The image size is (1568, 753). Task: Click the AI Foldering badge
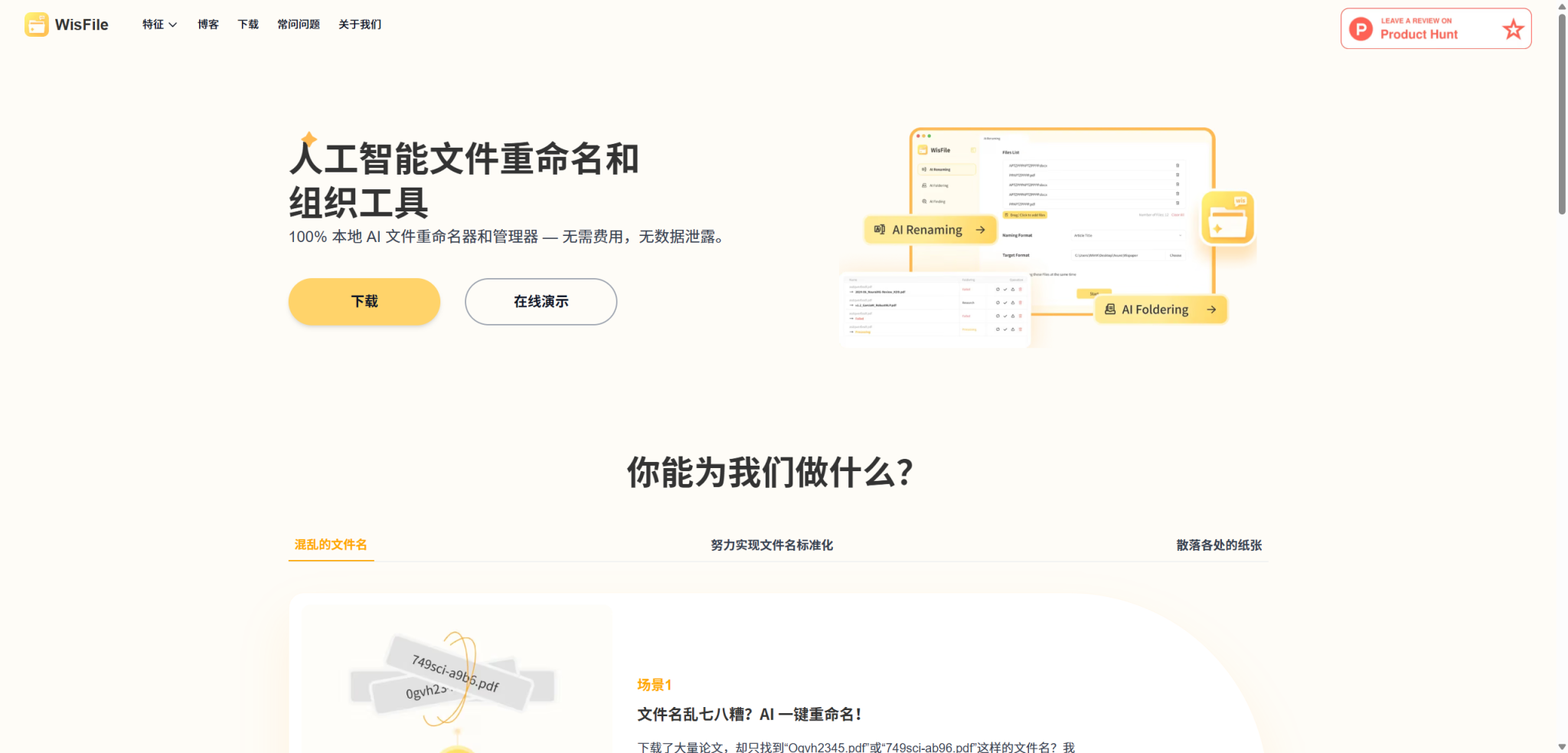(x=1161, y=309)
